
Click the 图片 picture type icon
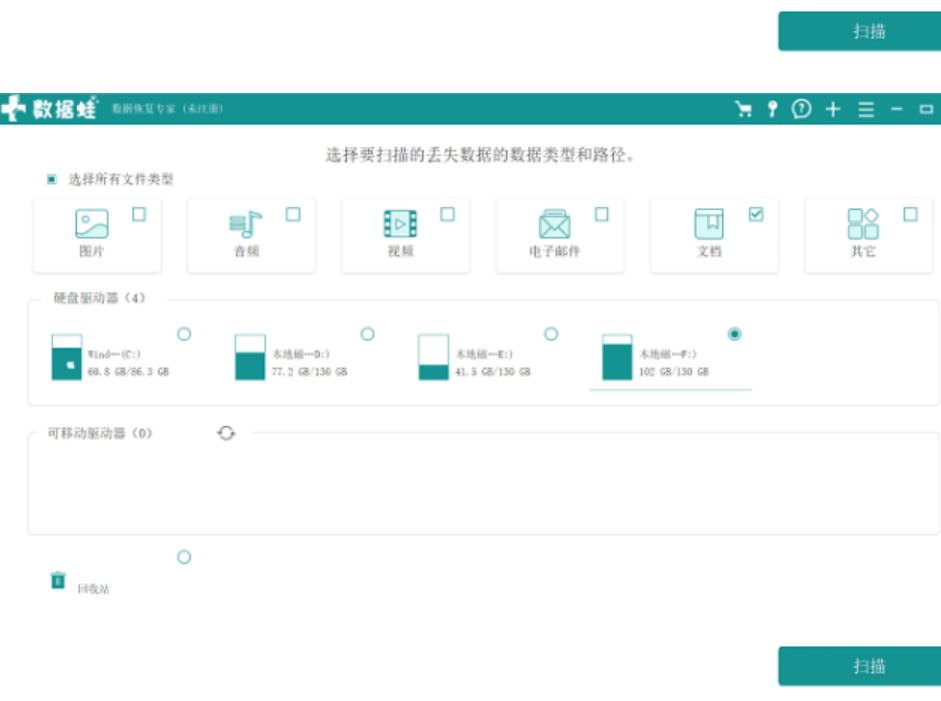point(91,224)
